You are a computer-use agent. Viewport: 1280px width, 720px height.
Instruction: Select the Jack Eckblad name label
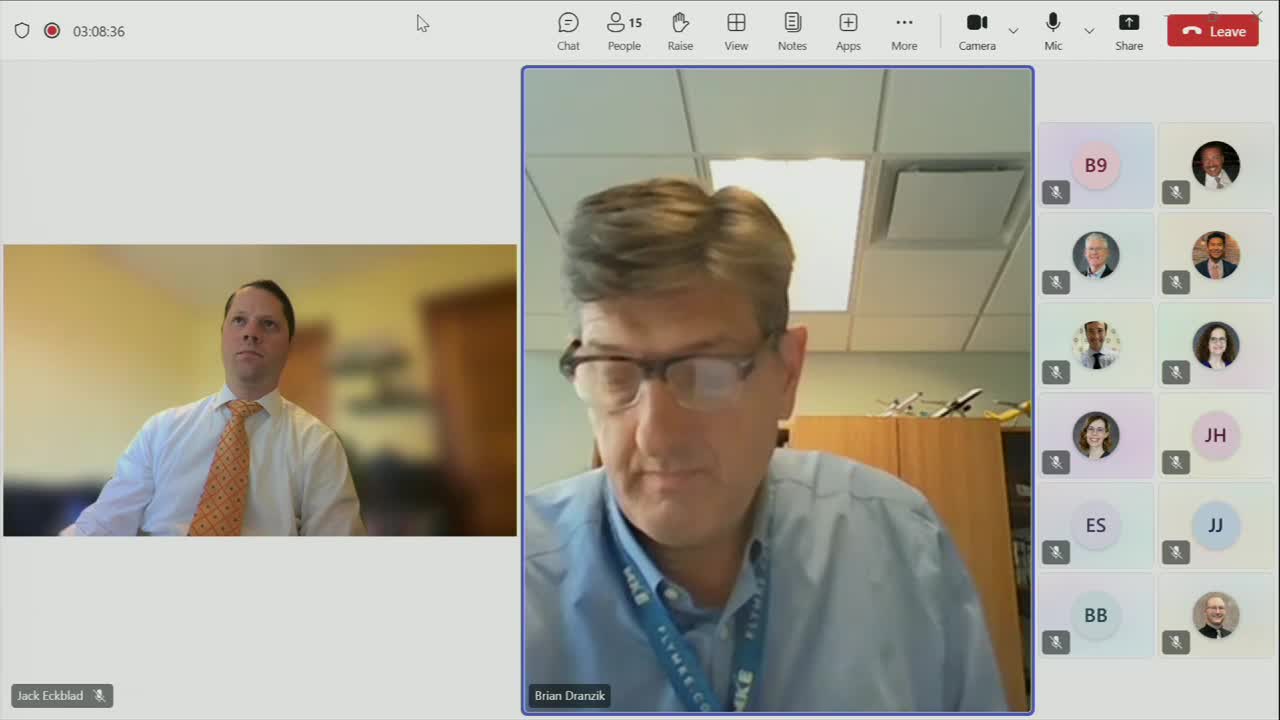50,696
